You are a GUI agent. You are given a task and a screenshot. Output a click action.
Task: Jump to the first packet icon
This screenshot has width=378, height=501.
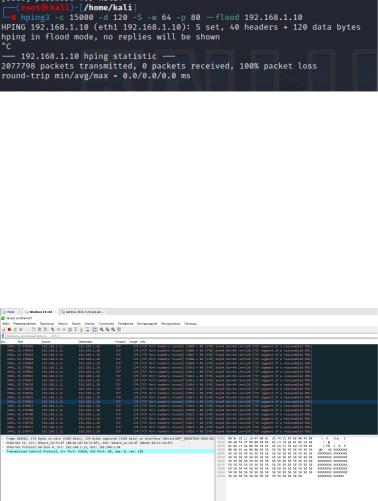pos(75,329)
